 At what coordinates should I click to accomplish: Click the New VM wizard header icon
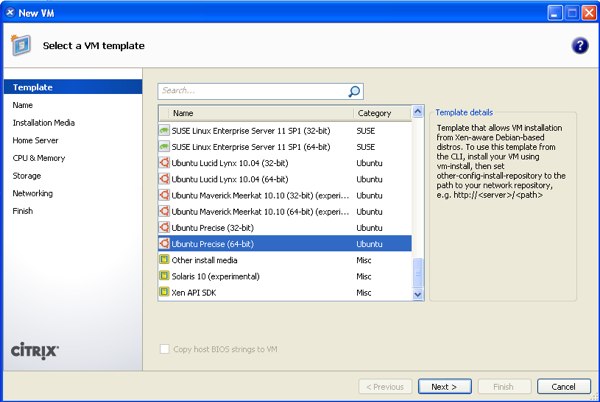tap(21, 45)
